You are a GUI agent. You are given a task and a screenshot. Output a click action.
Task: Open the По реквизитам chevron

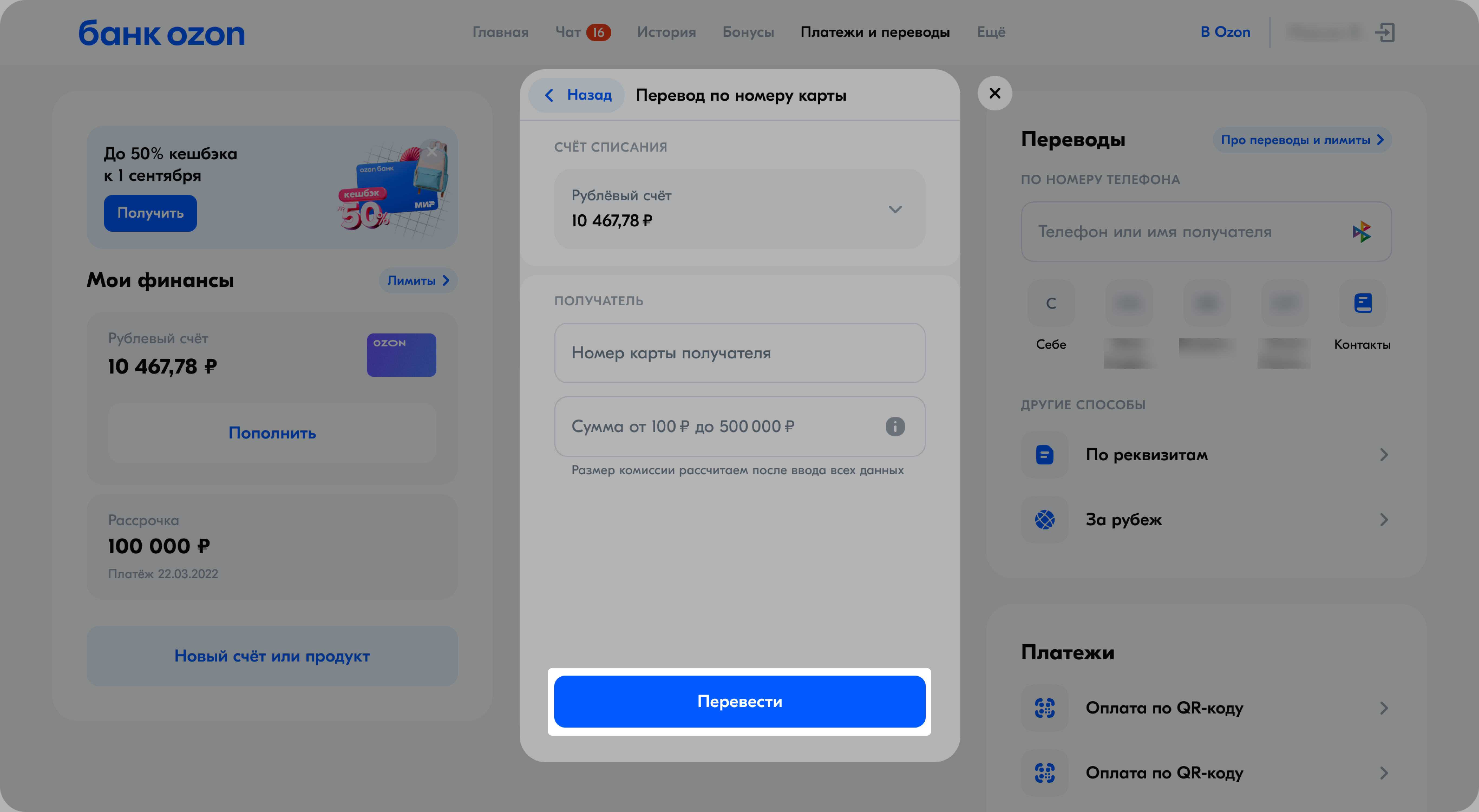tap(1384, 455)
